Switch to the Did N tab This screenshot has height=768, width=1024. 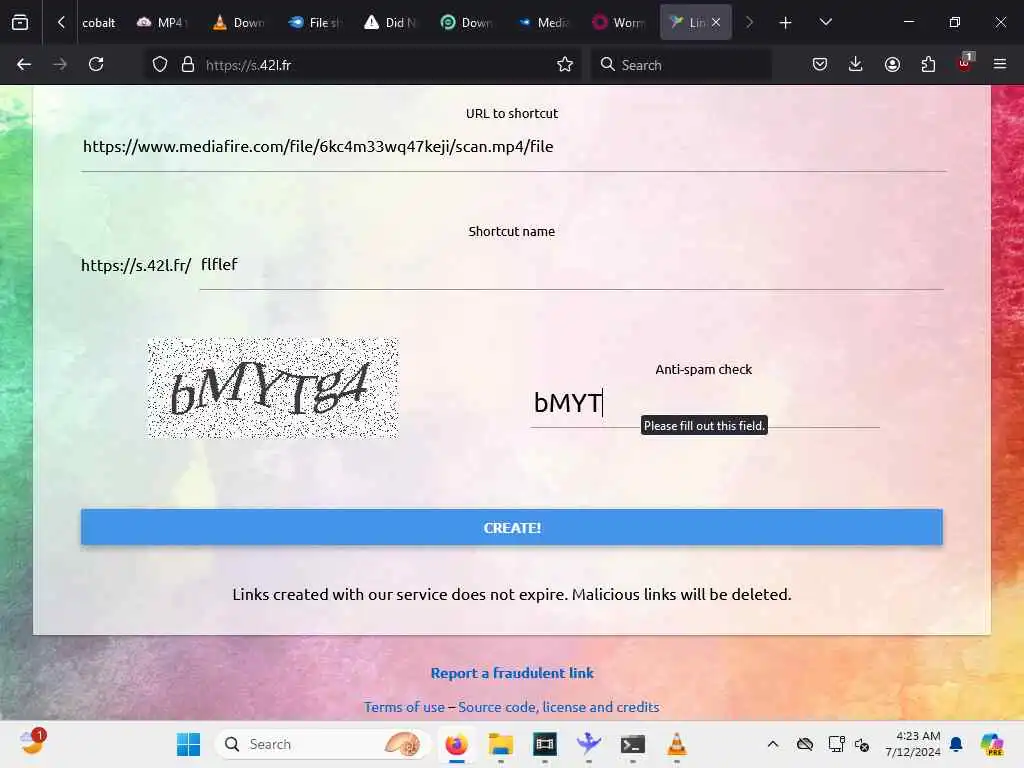390,23
